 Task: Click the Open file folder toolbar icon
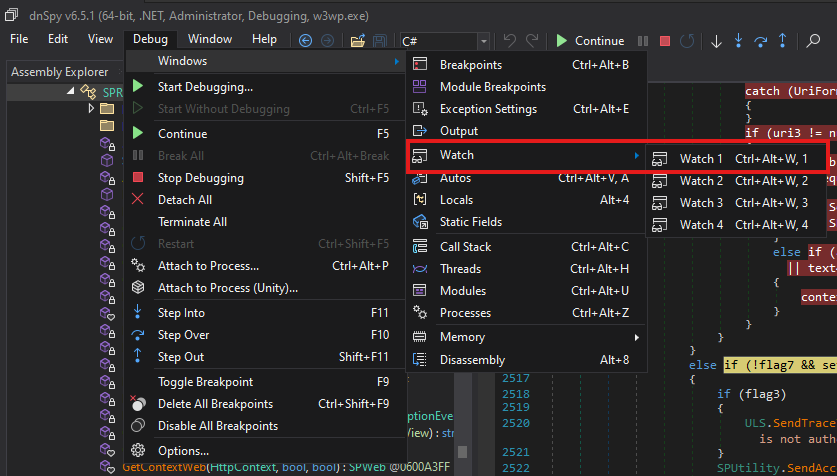click(x=358, y=41)
